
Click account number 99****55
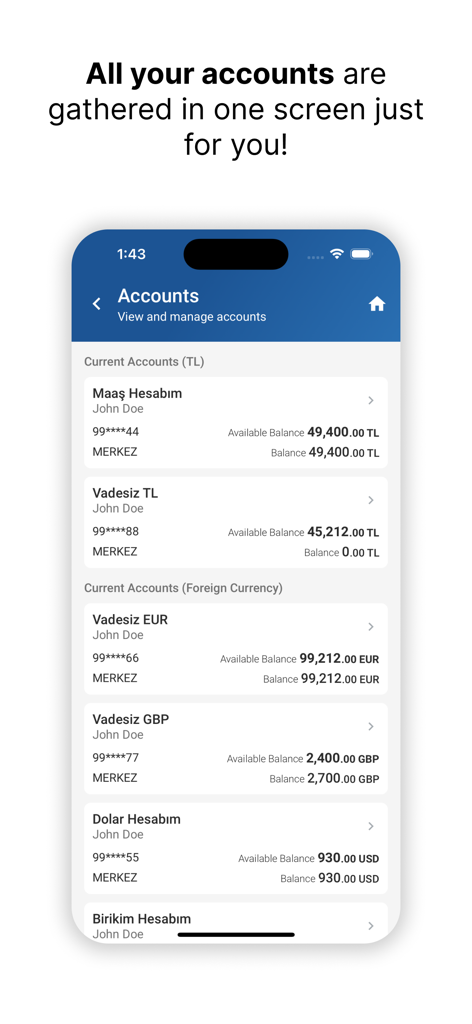click(x=116, y=857)
